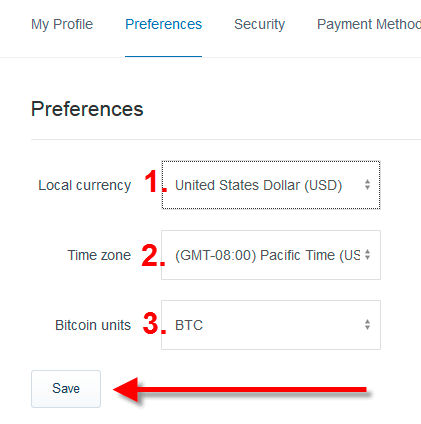Open the My Profile tab
Image resolution: width=421 pixels, height=424 pixels.
click(62, 24)
